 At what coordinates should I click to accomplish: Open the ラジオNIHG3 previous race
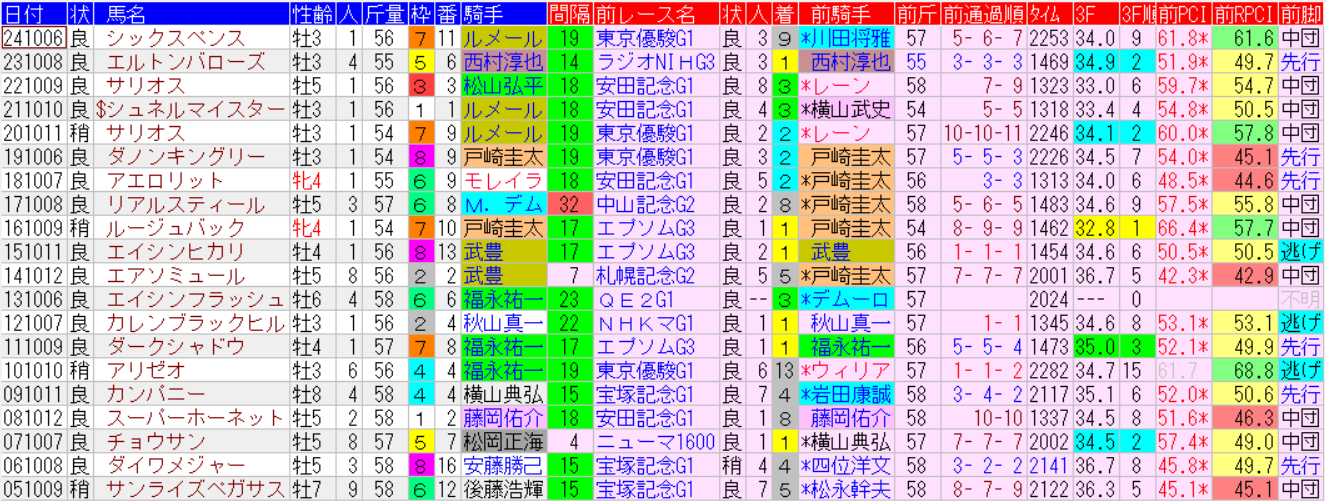pyautogui.click(x=655, y=62)
